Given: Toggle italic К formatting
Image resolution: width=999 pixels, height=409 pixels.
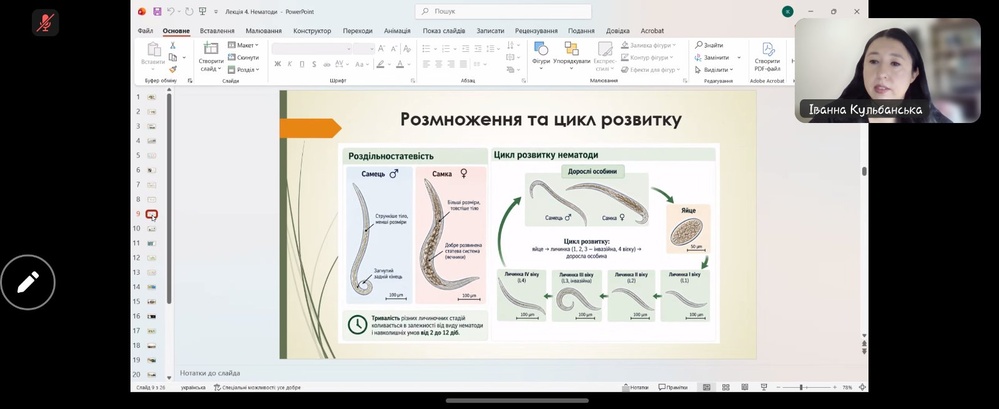Looking at the screenshot, I should [290, 64].
